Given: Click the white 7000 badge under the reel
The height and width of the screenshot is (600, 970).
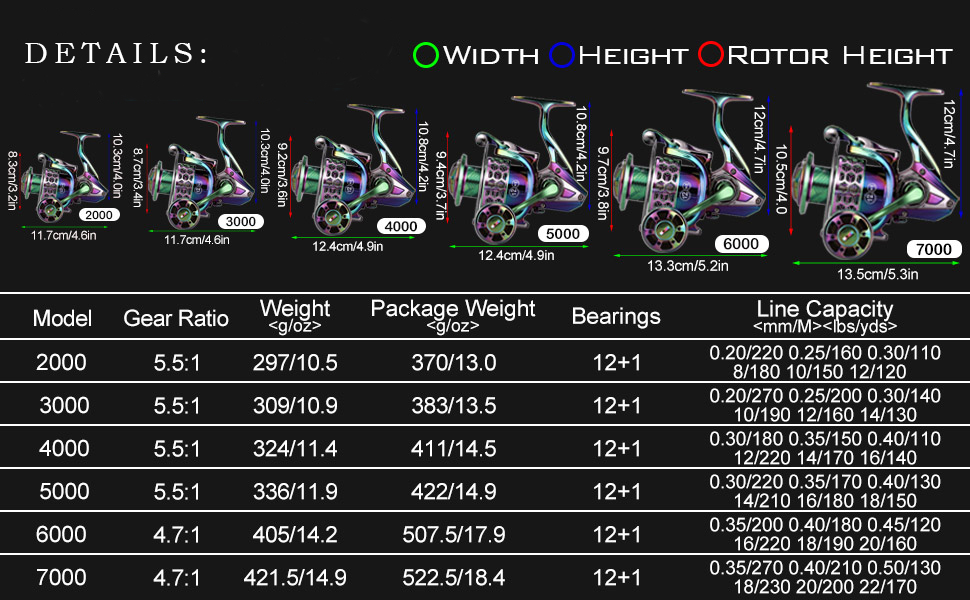Looking at the screenshot, I should [934, 249].
